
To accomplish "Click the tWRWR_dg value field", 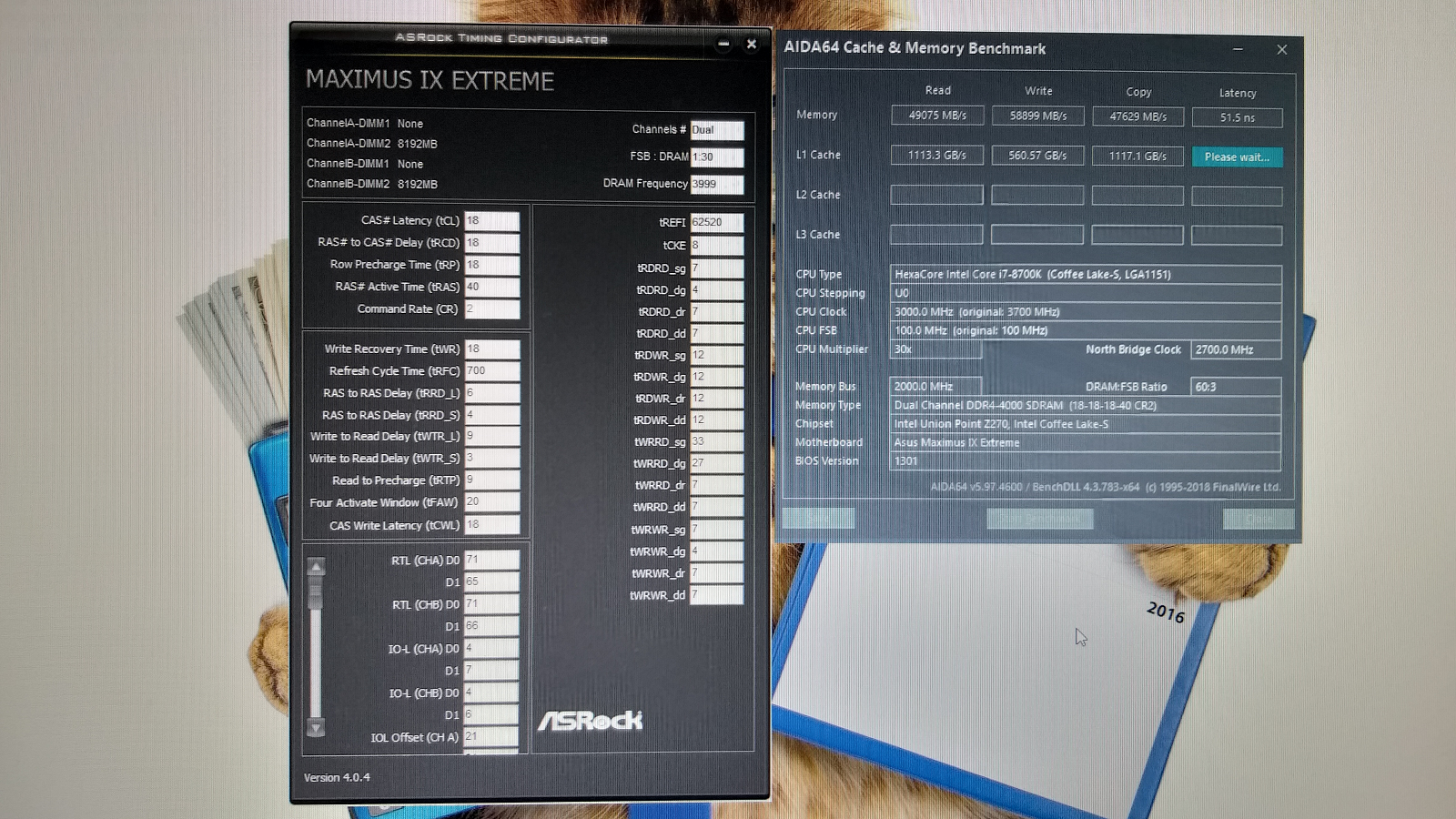I will (717, 551).
